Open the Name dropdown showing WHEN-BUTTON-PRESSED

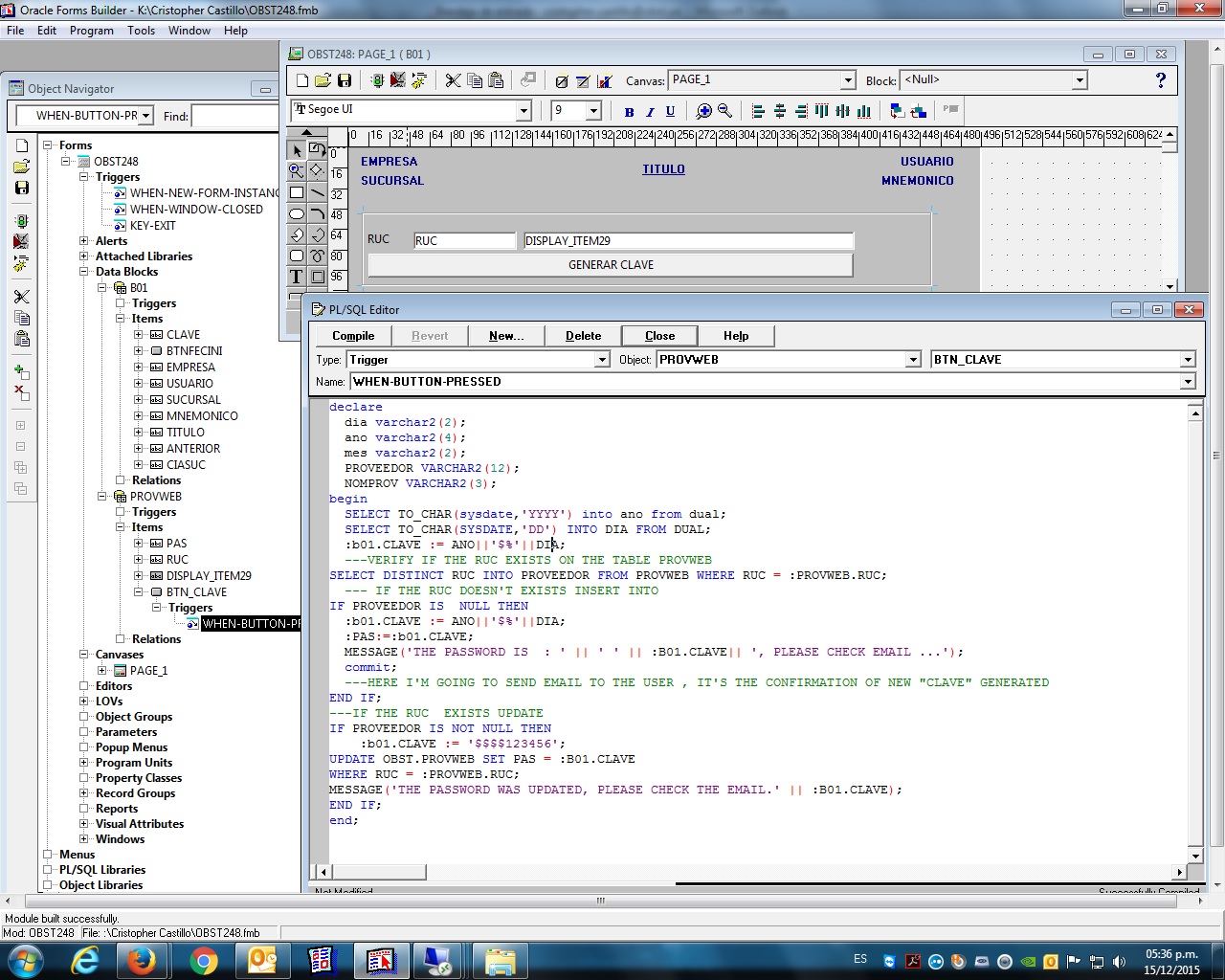click(x=1188, y=382)
